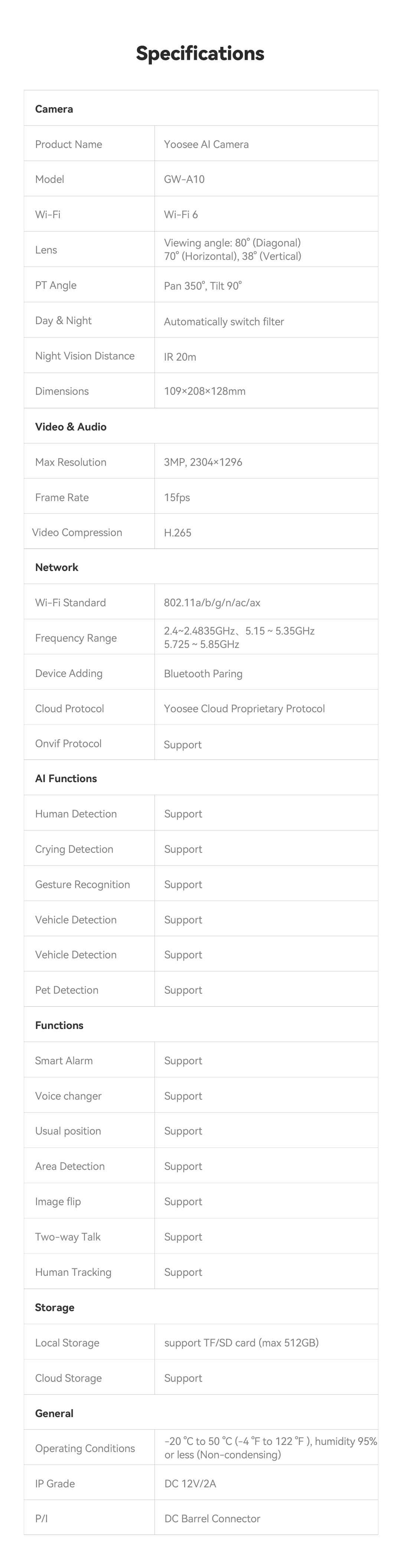Select the DC Barrel Connector value
Image resolution: width=401 pixels, height=1568 pixels.
212,1519
